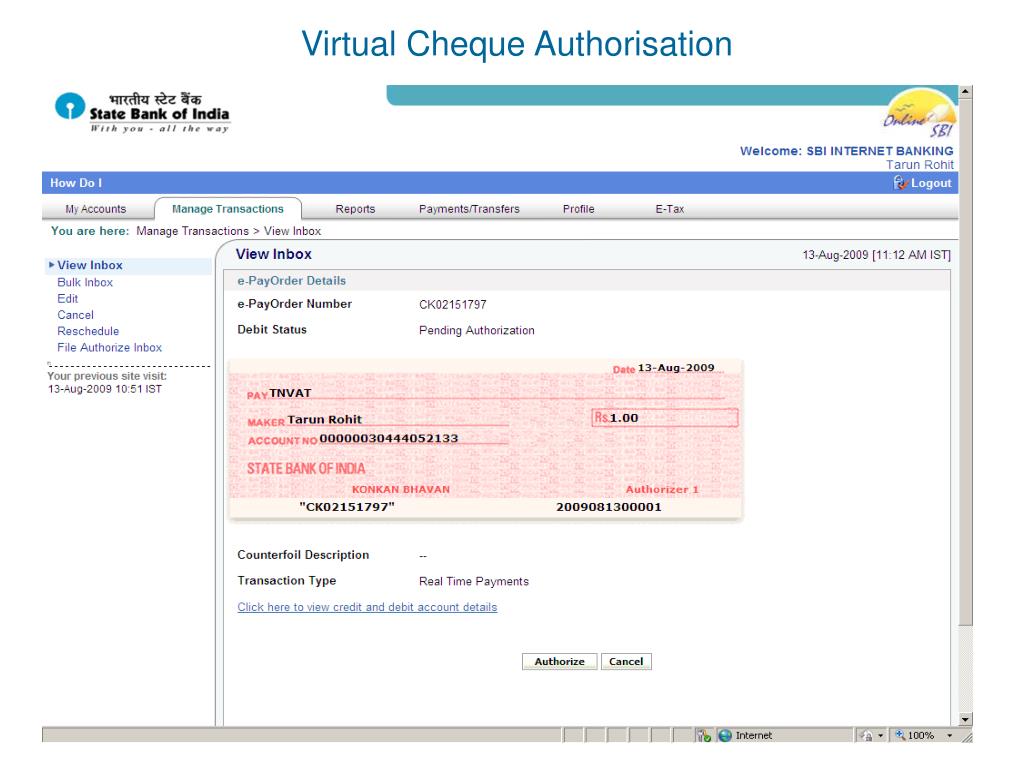
Task: Select the Manage Transactions tab
Action: point(228,209)
